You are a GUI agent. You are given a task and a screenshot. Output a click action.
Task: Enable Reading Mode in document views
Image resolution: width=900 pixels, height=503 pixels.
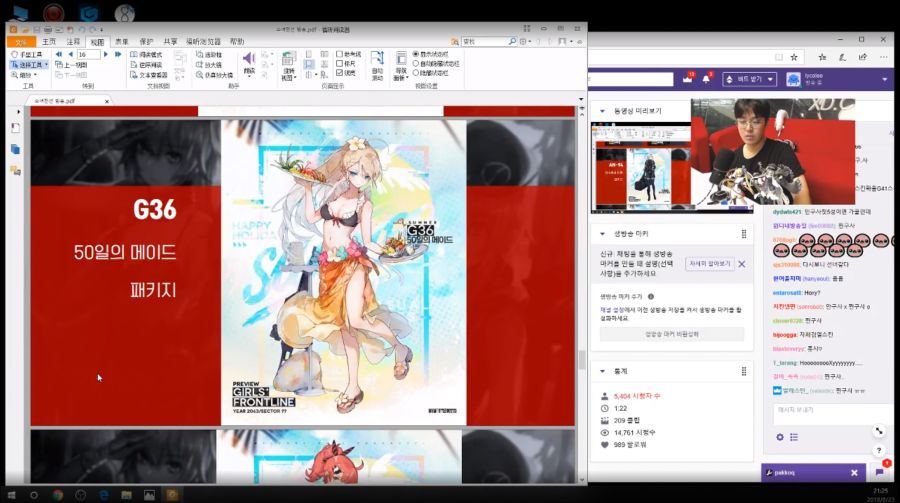point(146,55)
